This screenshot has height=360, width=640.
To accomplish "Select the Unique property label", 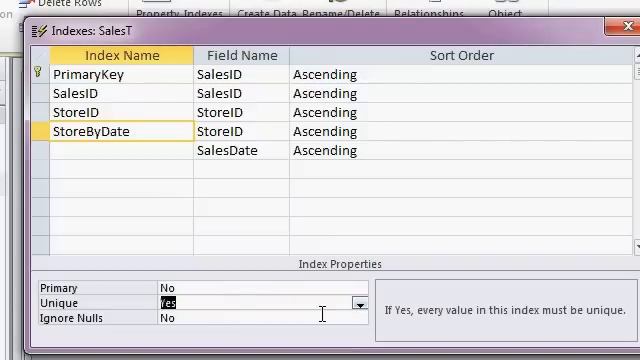I will 98,303.
